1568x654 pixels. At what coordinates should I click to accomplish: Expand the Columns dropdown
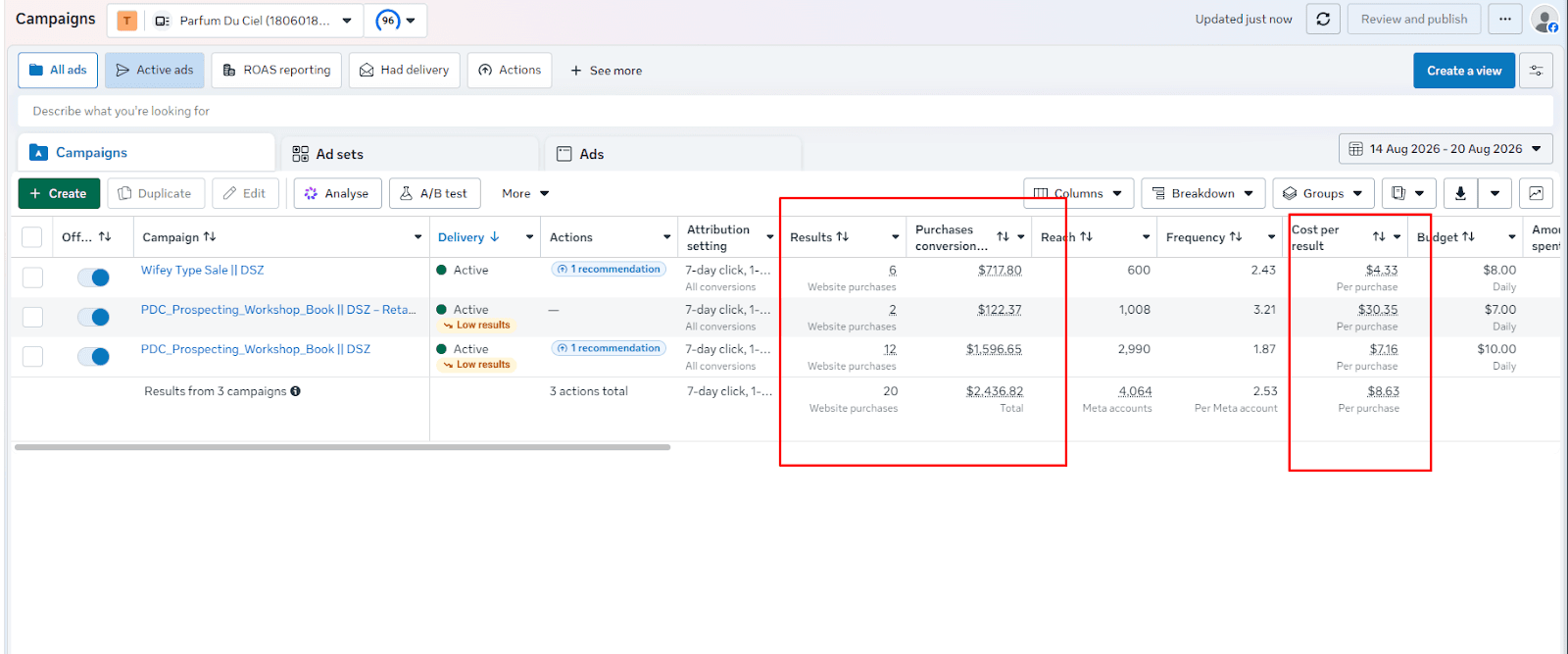(1078, 193)
